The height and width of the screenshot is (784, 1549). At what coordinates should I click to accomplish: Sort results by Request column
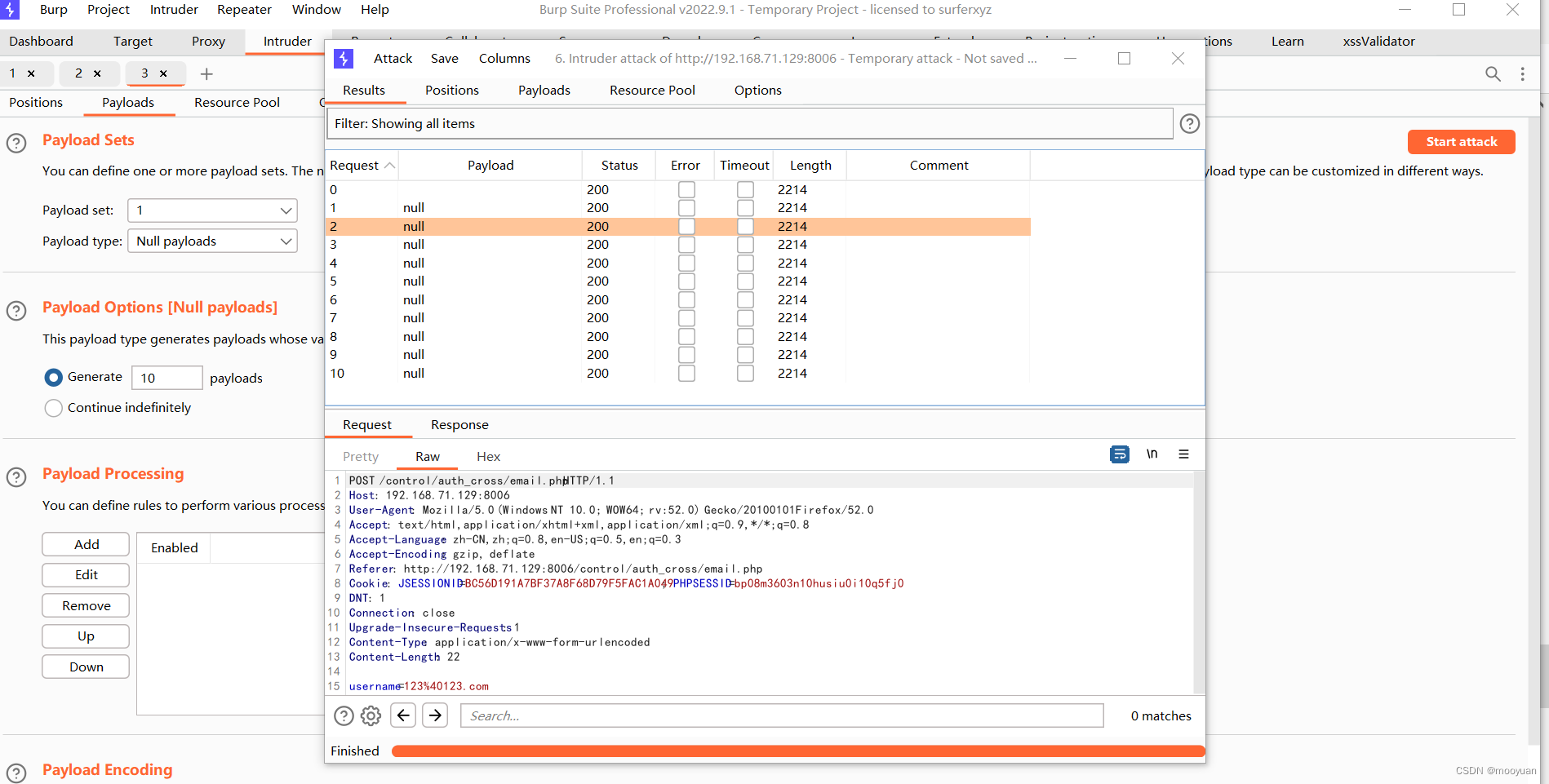point(362,166)
